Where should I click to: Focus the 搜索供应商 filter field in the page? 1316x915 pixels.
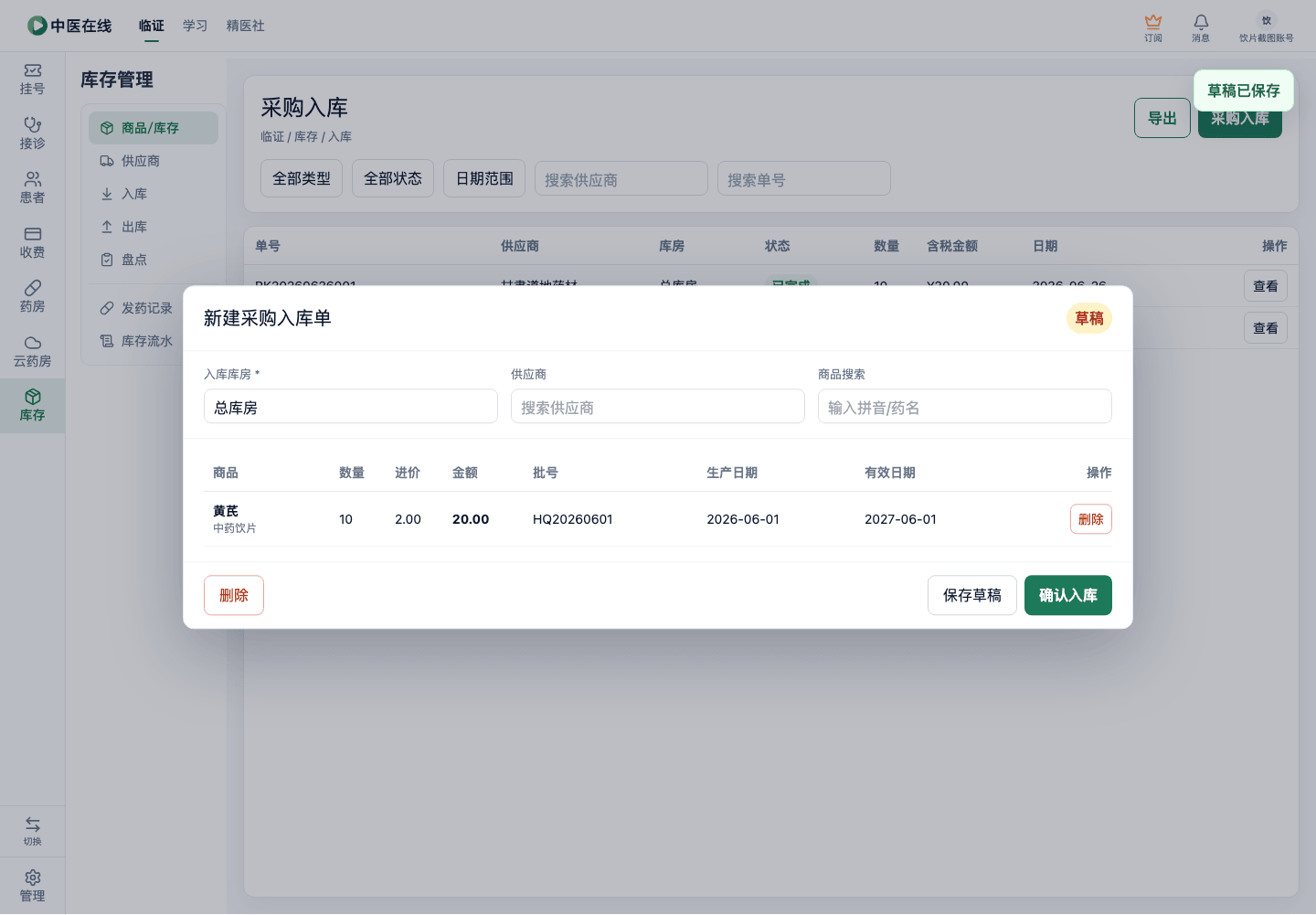[x=621, y=179]
